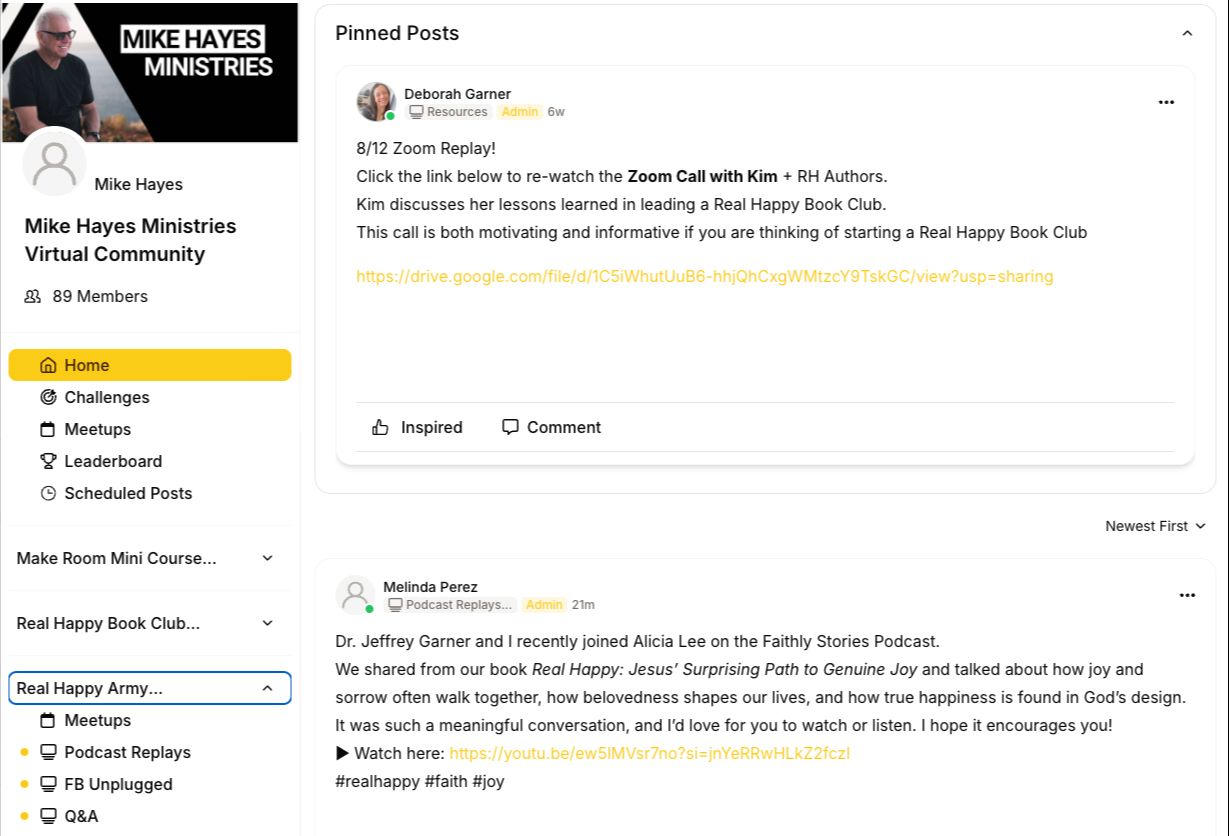Viewport: 1229px width, 836px height.
Task: Click the Challenges target icon in the sidebar
Action: [48, 397]
